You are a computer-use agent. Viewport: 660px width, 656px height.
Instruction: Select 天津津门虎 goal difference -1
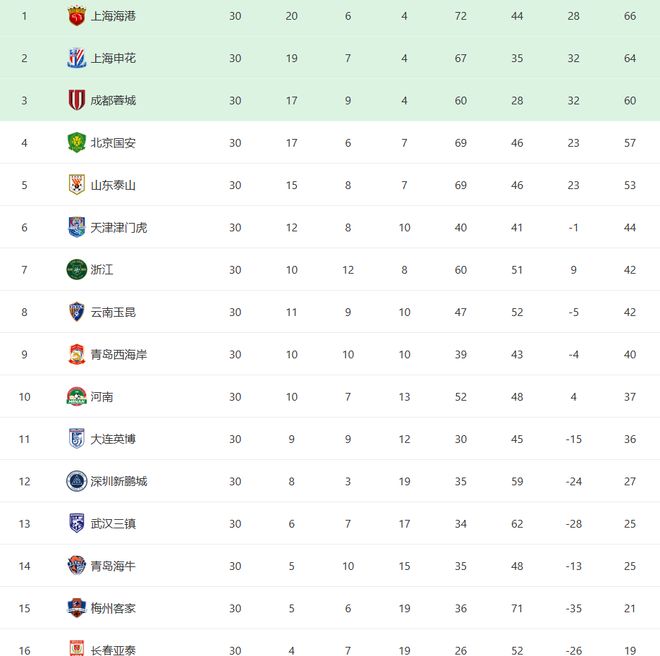pos(575,227)
